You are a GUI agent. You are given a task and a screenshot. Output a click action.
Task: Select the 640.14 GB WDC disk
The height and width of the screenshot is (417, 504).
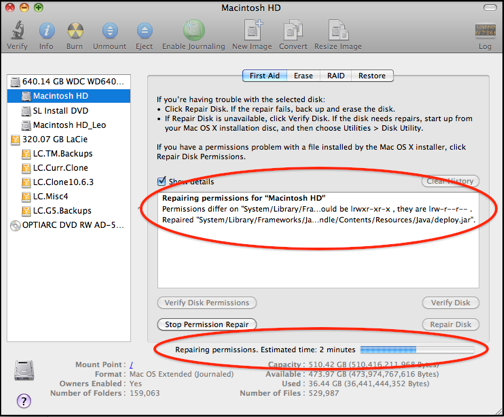pyautogui.click(x=69, y=82)
